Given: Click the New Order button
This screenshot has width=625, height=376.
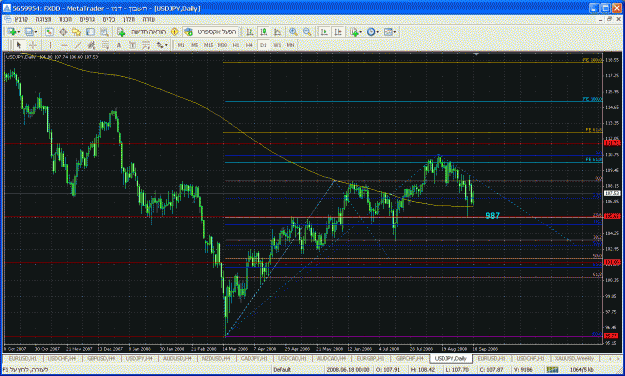Looking at the screenshot, I should click(142, 32).
